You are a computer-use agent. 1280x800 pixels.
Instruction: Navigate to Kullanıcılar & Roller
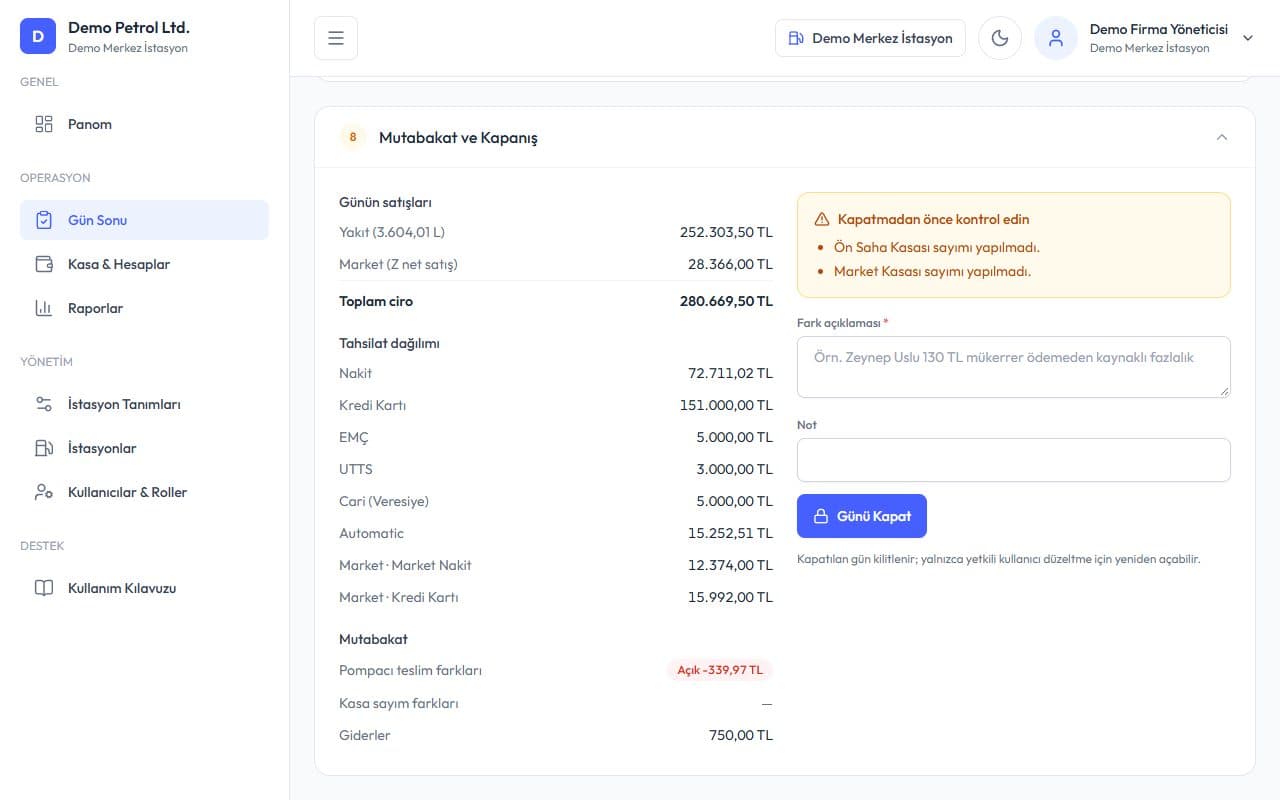coord(144,492)
